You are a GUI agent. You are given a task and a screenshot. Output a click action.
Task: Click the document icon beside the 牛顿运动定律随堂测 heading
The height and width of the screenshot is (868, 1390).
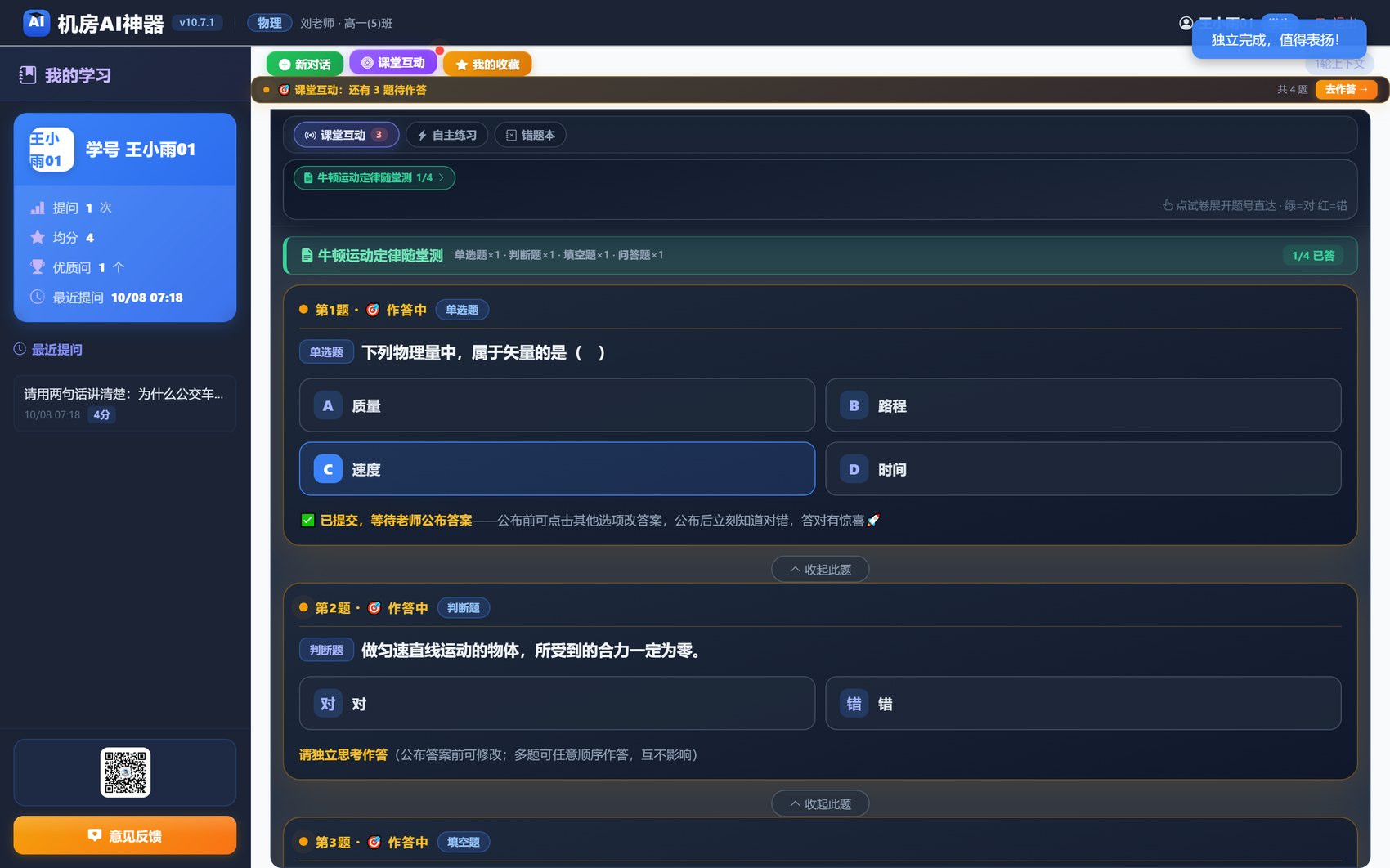pyautogui.click(x=307, y=256)
